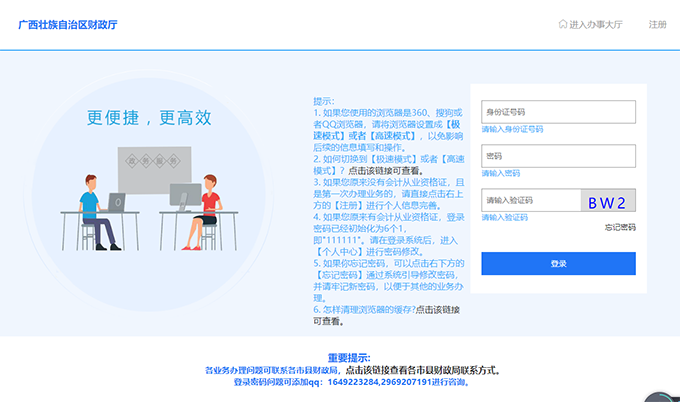Focus the 密码 password field
Image resolution: width=680 pixels, height=402 pixels.
pos(558,156)
